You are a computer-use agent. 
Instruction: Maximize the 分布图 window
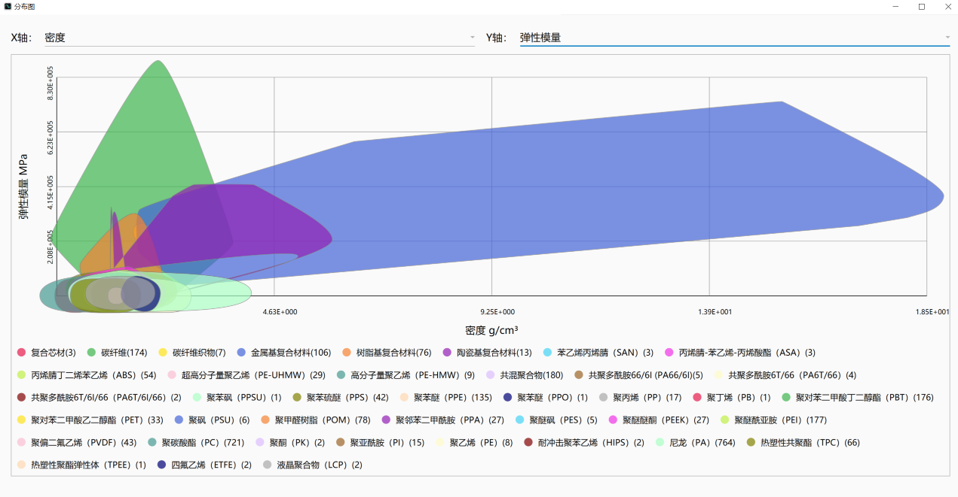[x=921, y=7]
